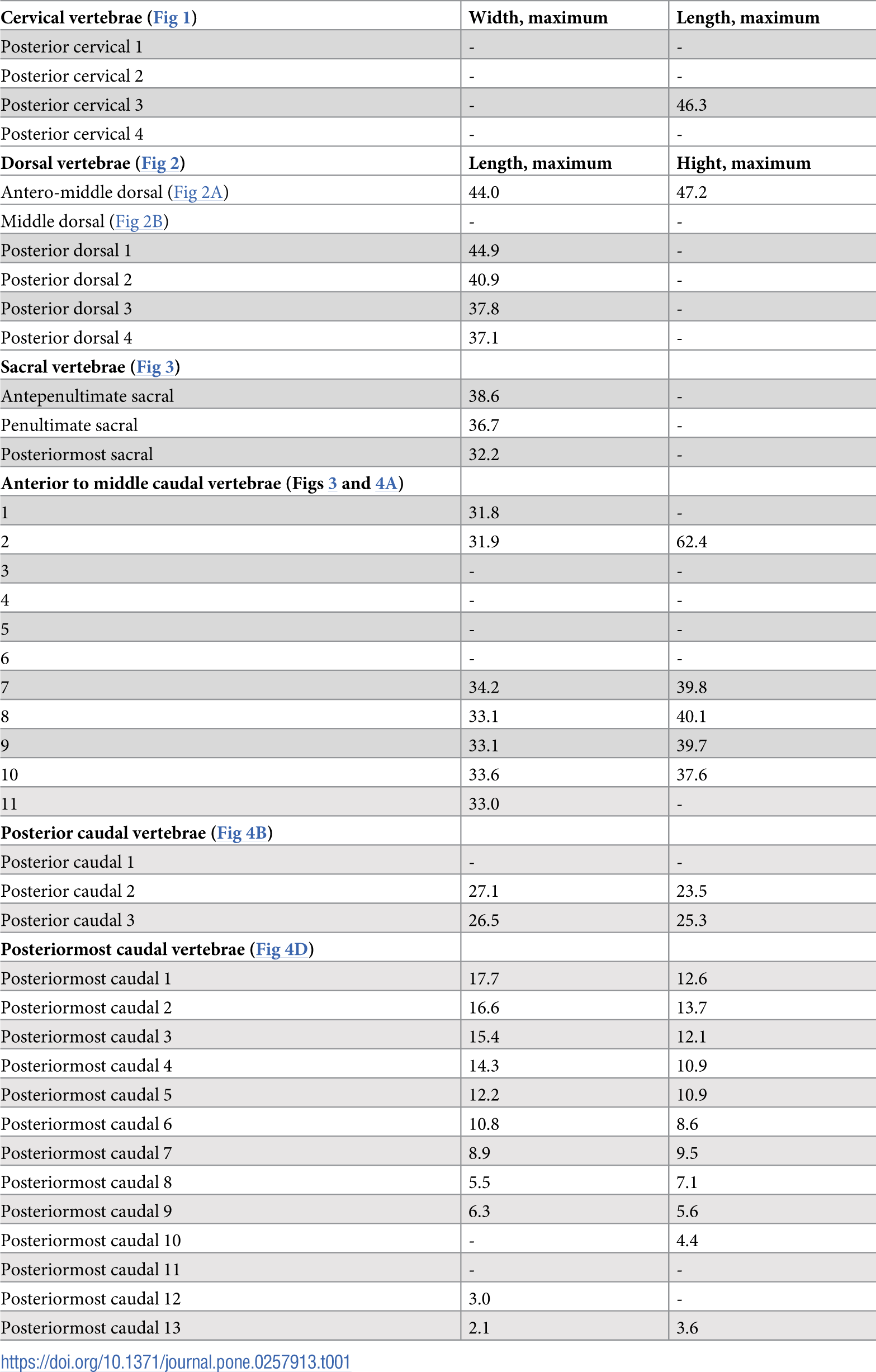Select the 47.2 height value cell
This screenshot has height=1372, width=876.
tap(691, 192)
